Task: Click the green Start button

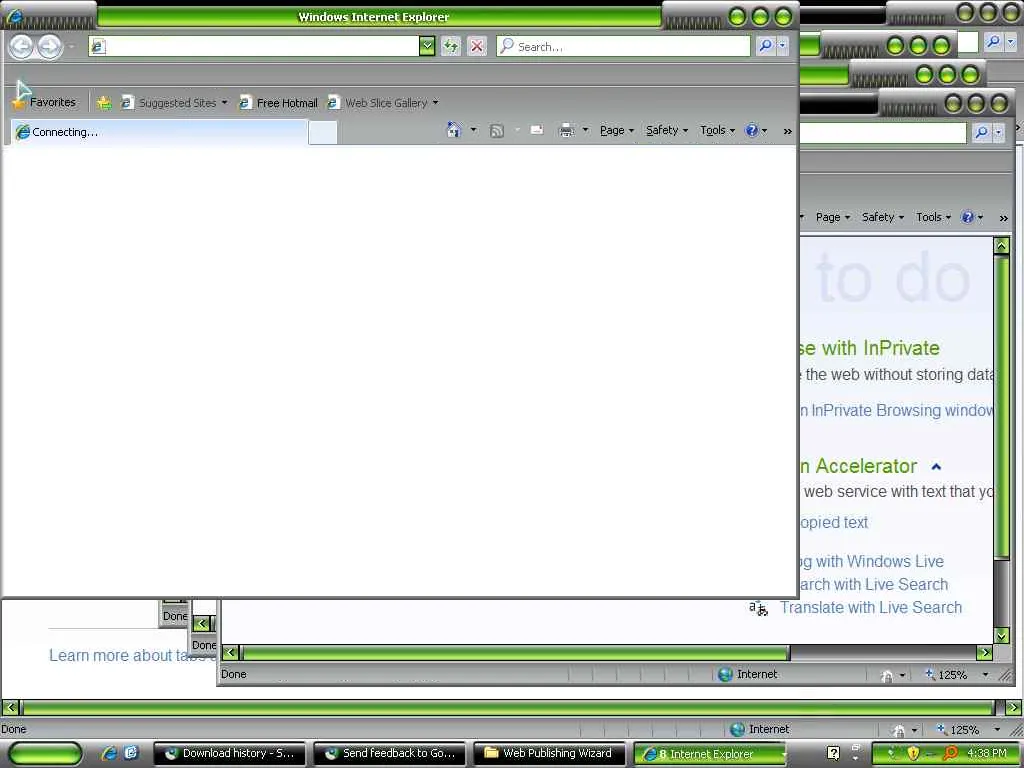Action: [44, 753]
